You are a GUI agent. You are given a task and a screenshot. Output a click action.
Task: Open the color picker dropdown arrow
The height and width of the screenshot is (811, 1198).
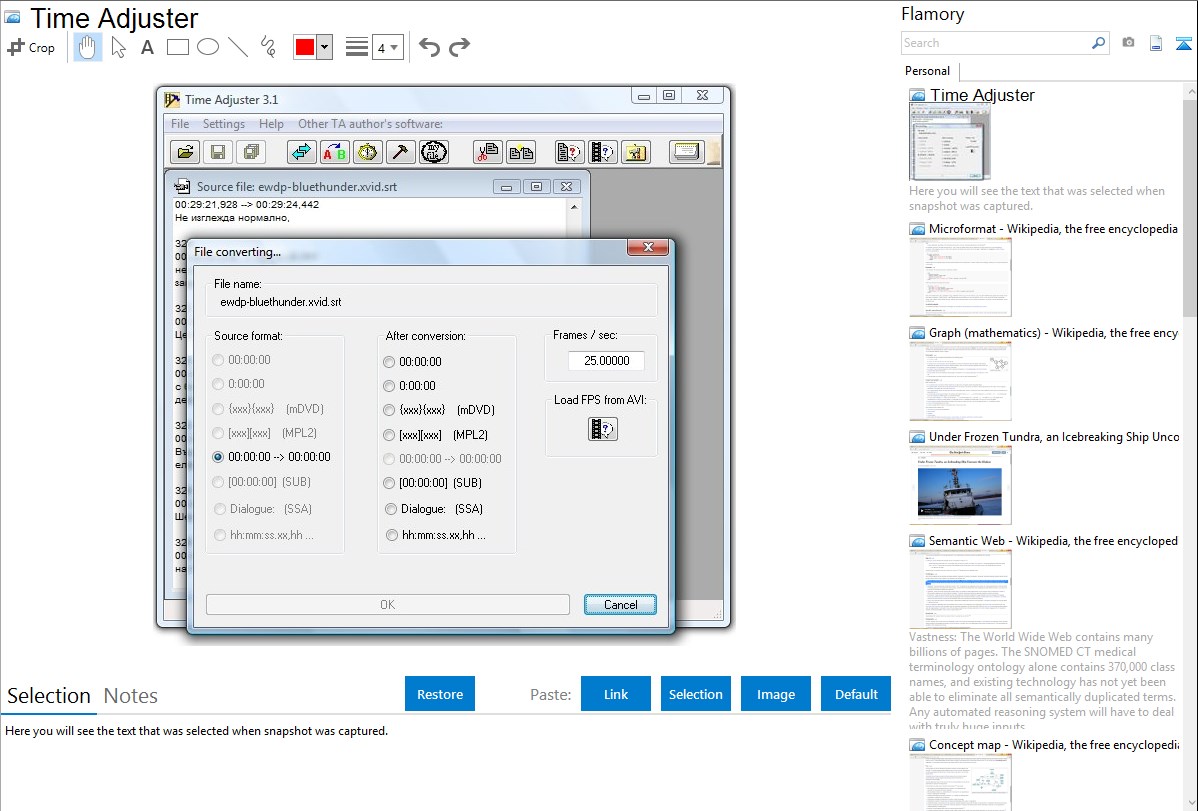click(x=325, y=47)
